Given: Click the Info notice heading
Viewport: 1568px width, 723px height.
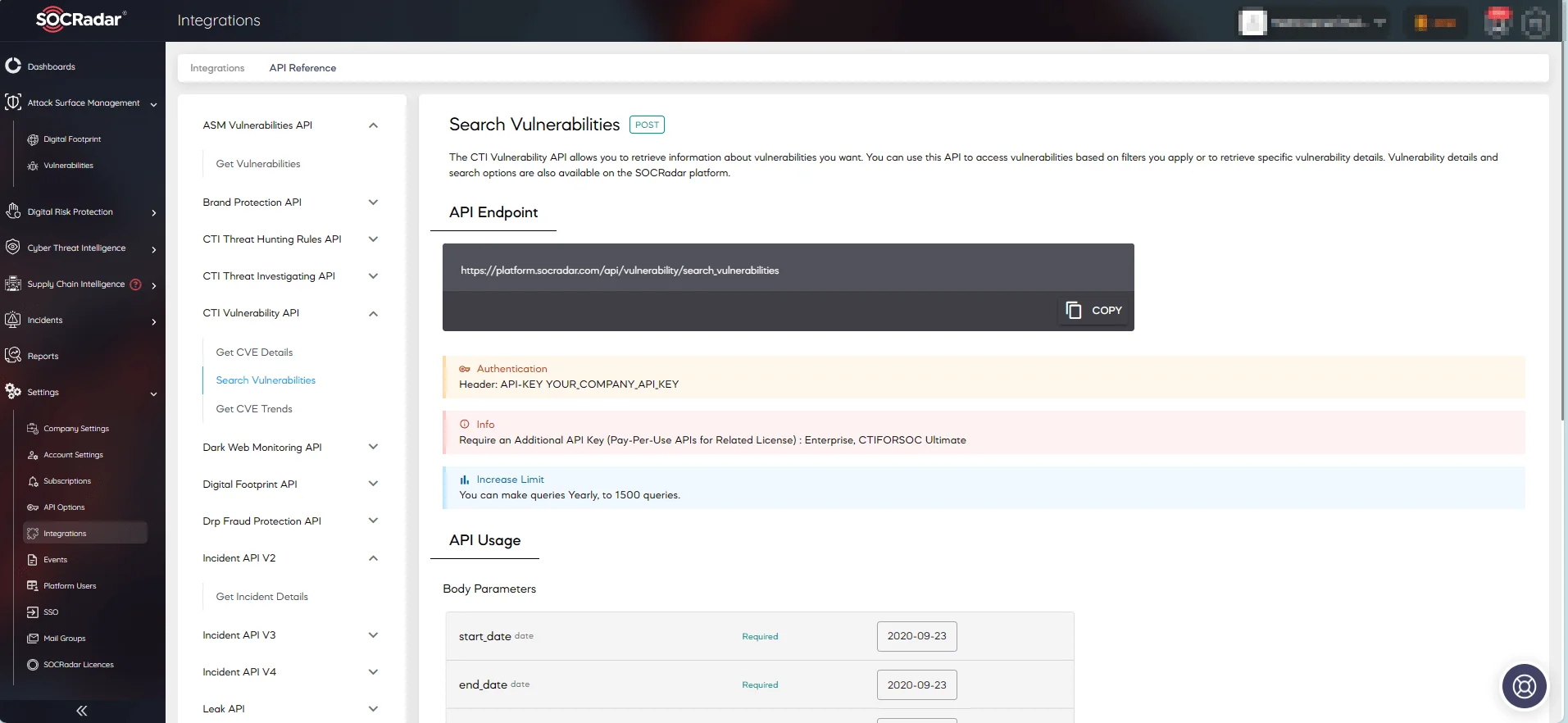Looking at the screenshot, I should (485, 425).
